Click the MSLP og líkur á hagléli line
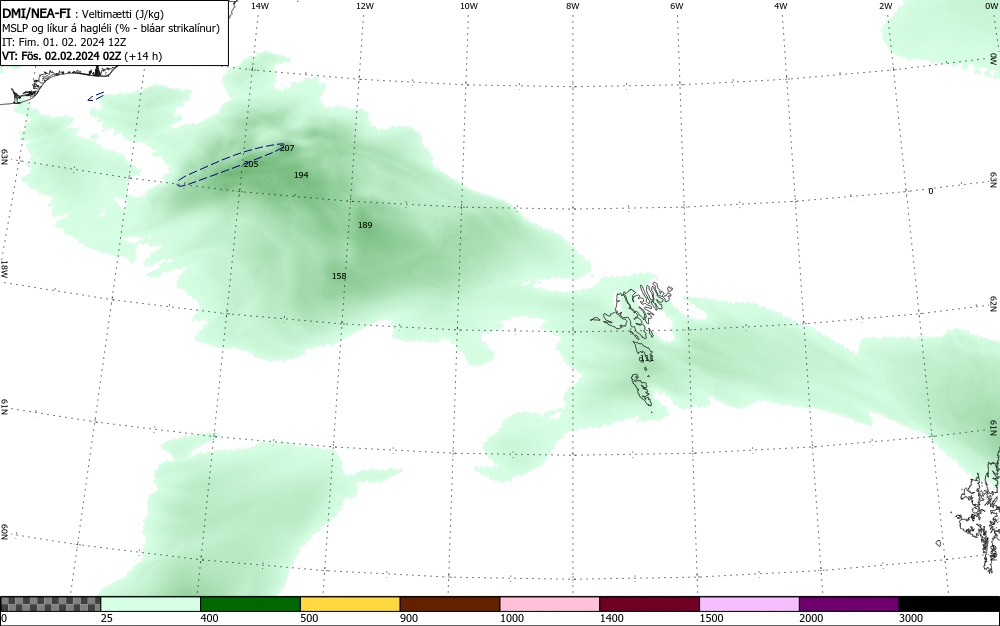 [111, 28]
